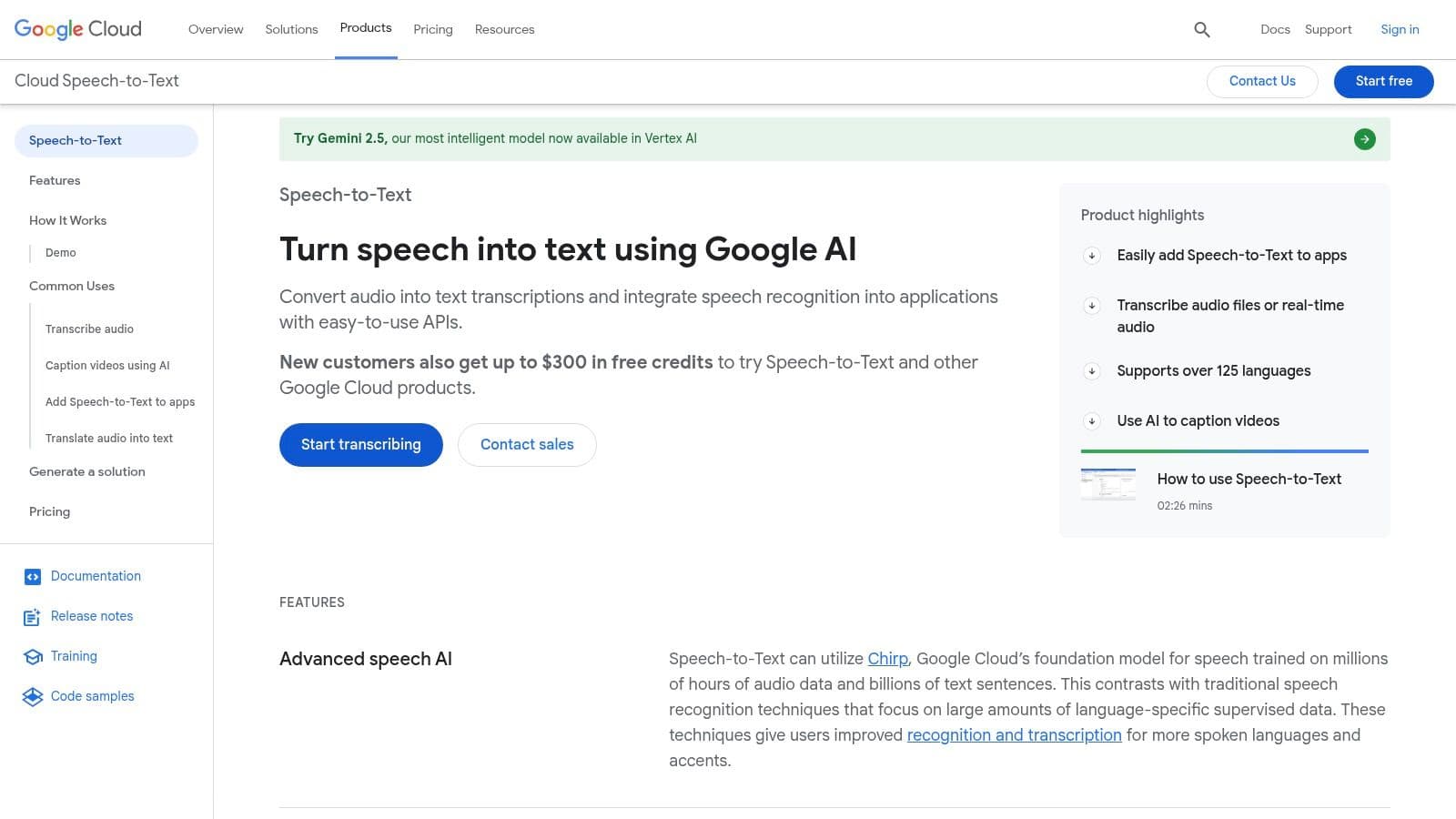This screenshot has height=819, width=1456.
Task: Click the blue video progress bar under product highlights
Action: (x=1224, y=450)
